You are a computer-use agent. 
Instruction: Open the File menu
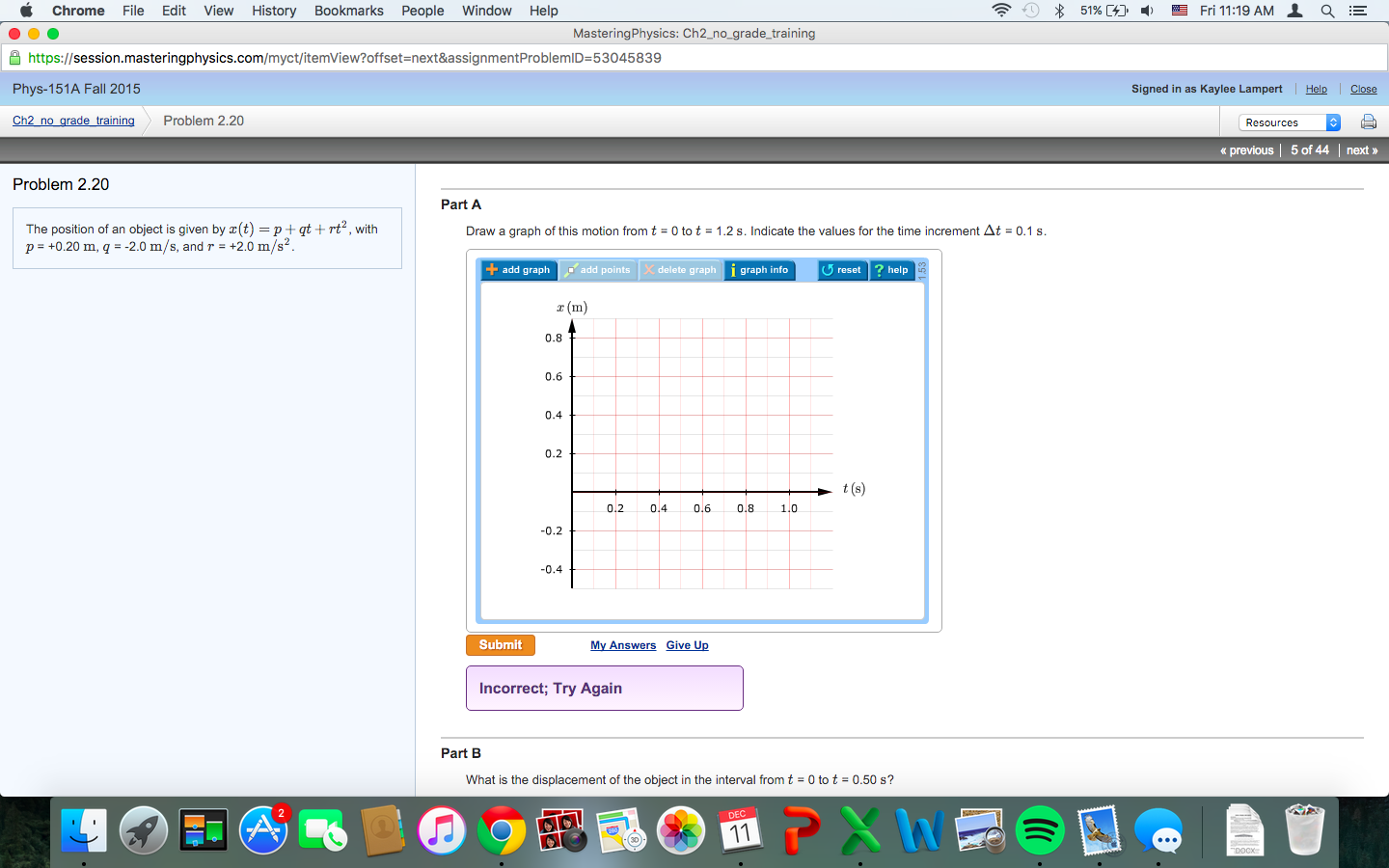pyautogui.click(x=133, y=11)
